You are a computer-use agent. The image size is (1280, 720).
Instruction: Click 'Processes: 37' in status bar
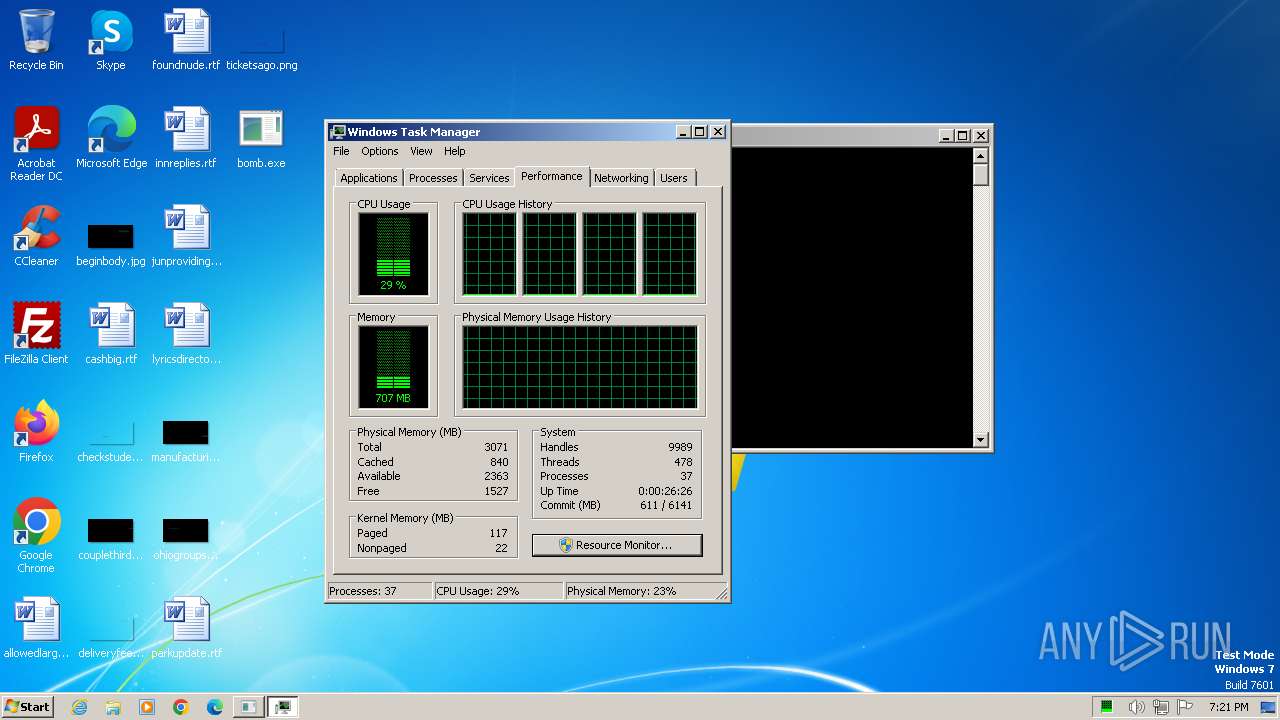pos(363,591)
